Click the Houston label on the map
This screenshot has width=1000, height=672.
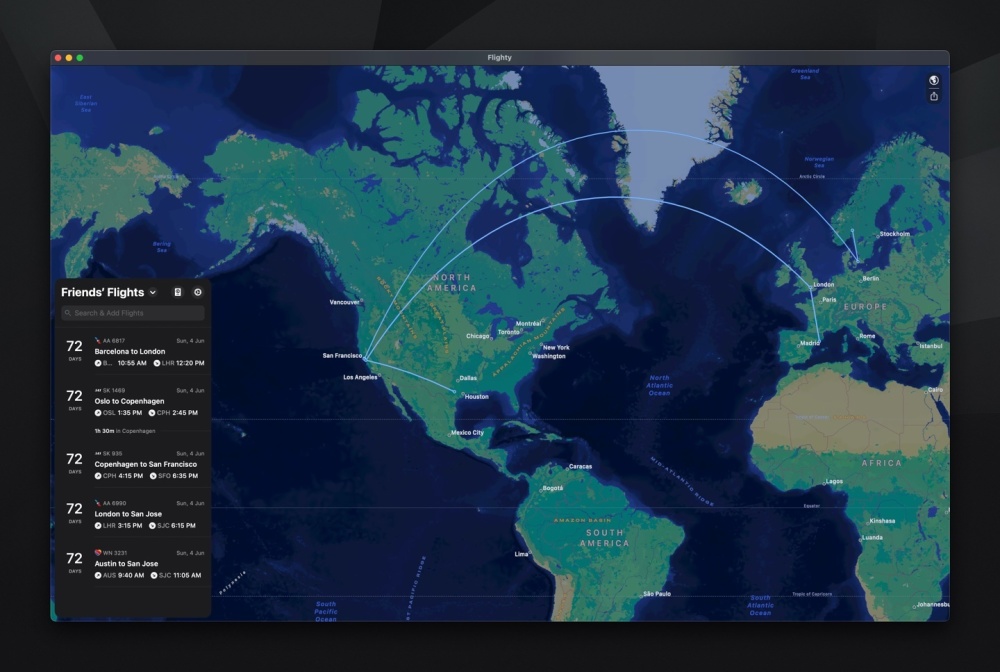point(476,397)
